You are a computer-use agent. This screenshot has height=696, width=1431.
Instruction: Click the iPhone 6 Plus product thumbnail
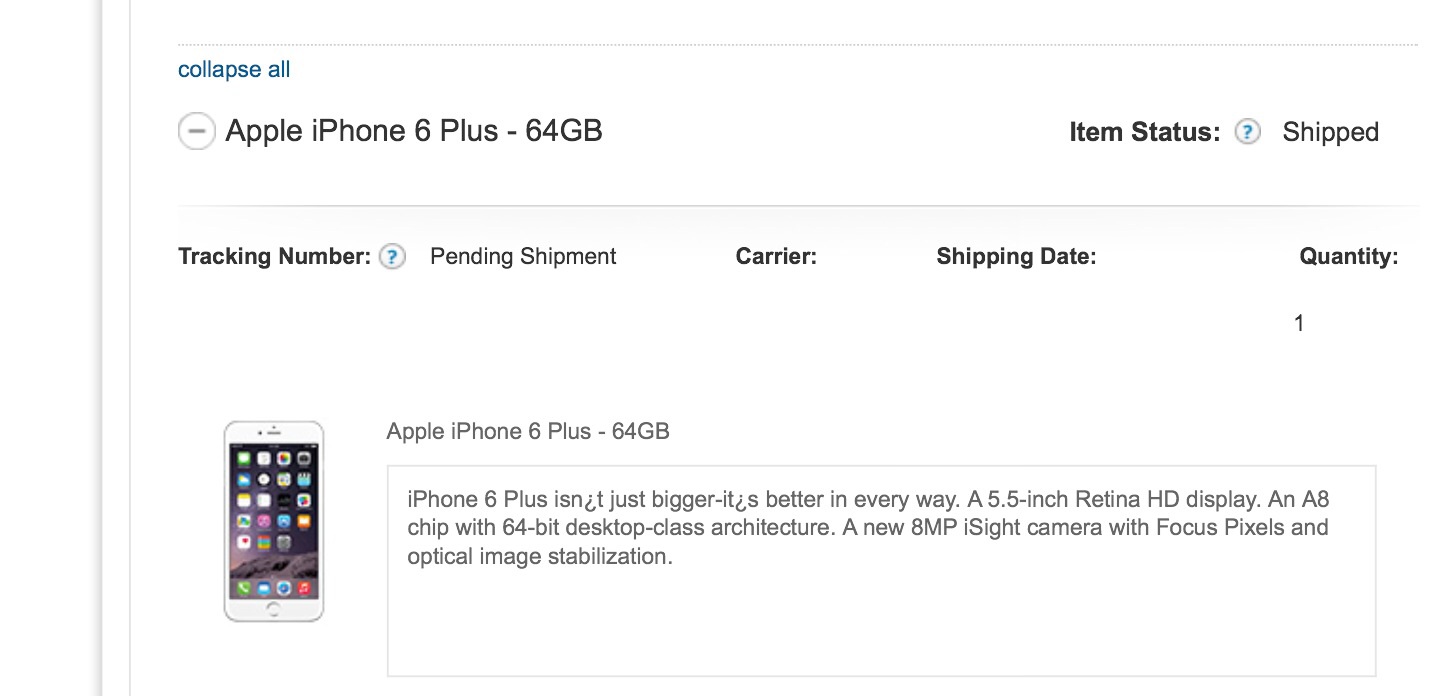point(274,521)
